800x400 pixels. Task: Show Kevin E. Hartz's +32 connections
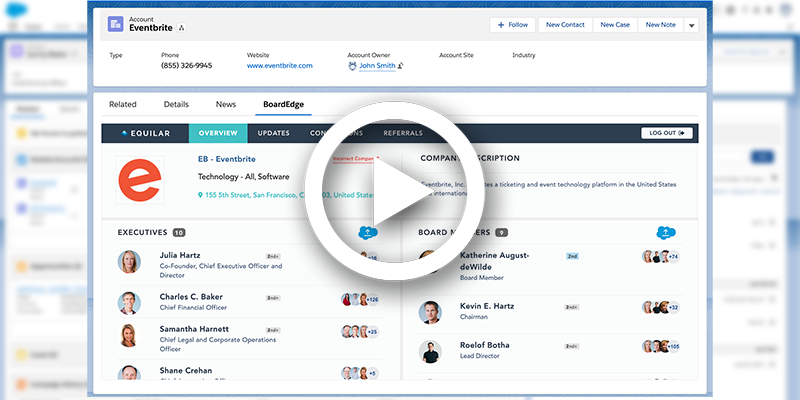pos(673,307)
